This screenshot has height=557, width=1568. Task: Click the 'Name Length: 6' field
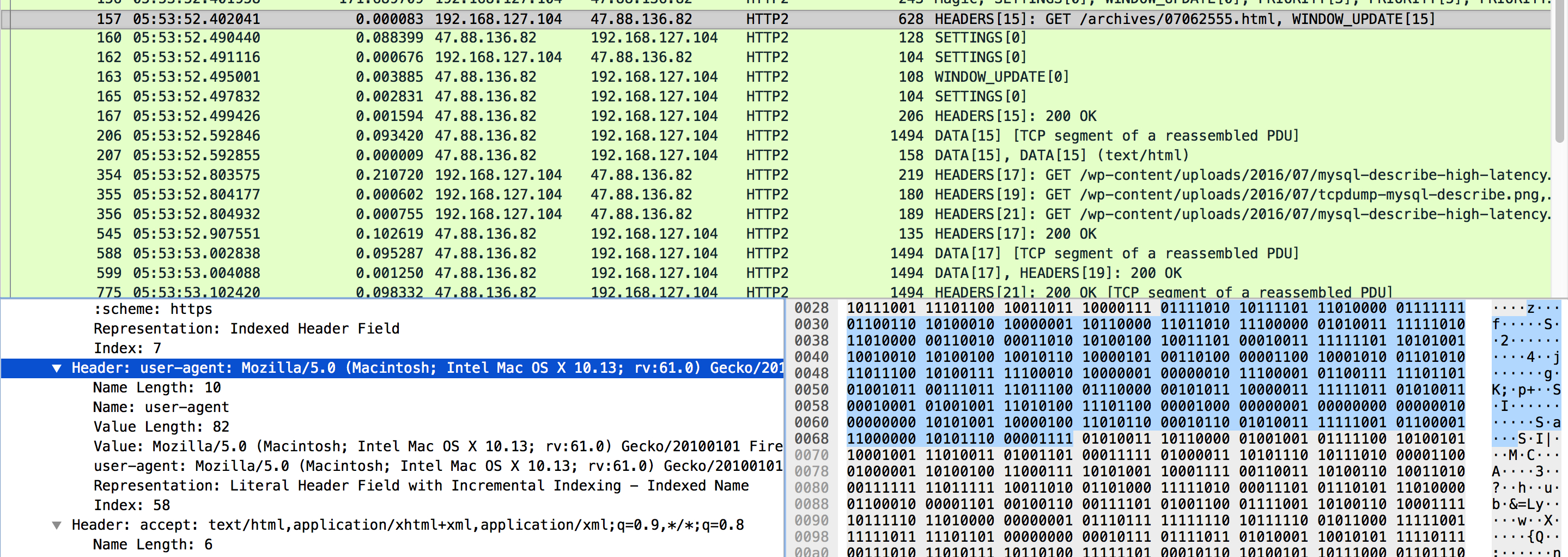pyautogui.click(x=153, y=544)
